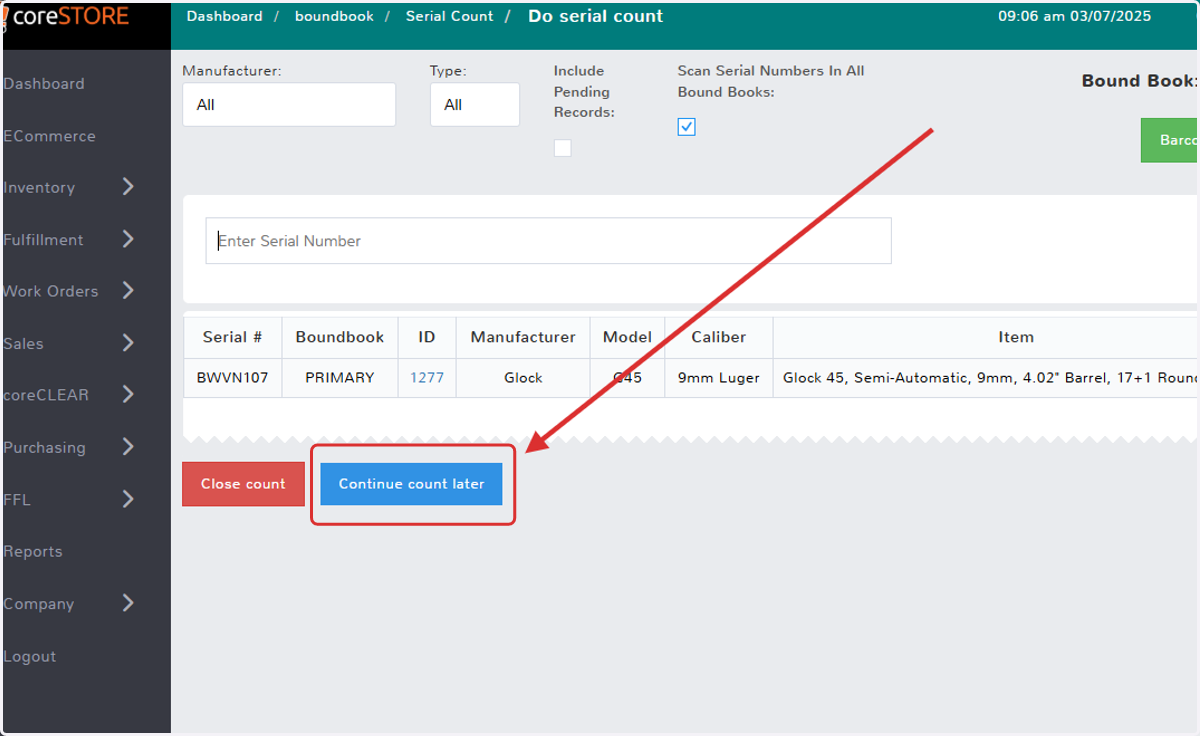Click the Close count button
1200x736 pixels.
(243, 484)
